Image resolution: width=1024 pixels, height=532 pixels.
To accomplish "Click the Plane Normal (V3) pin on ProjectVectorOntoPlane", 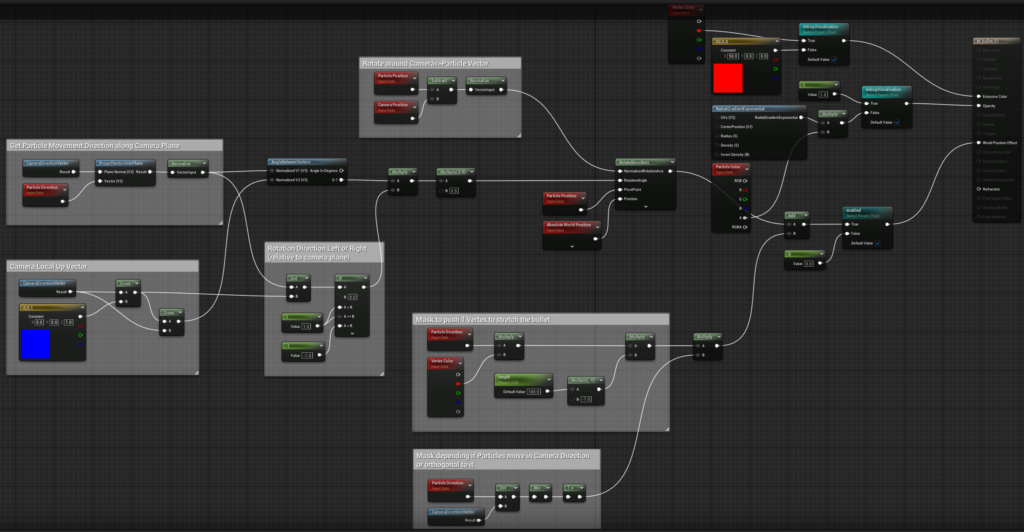I will click(x=100, y=172).
